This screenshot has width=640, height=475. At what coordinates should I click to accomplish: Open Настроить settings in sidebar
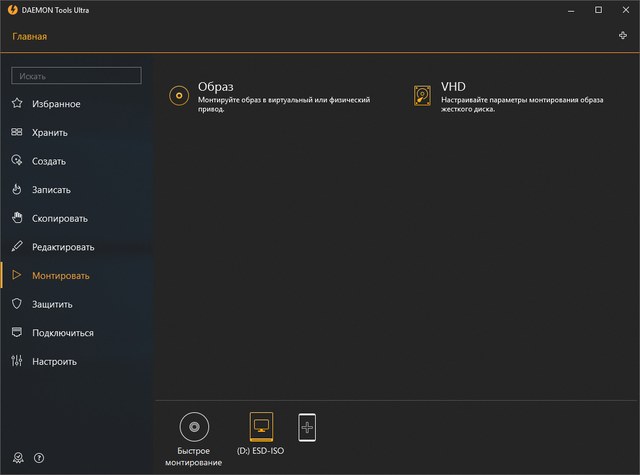click(x=54, y=361)
